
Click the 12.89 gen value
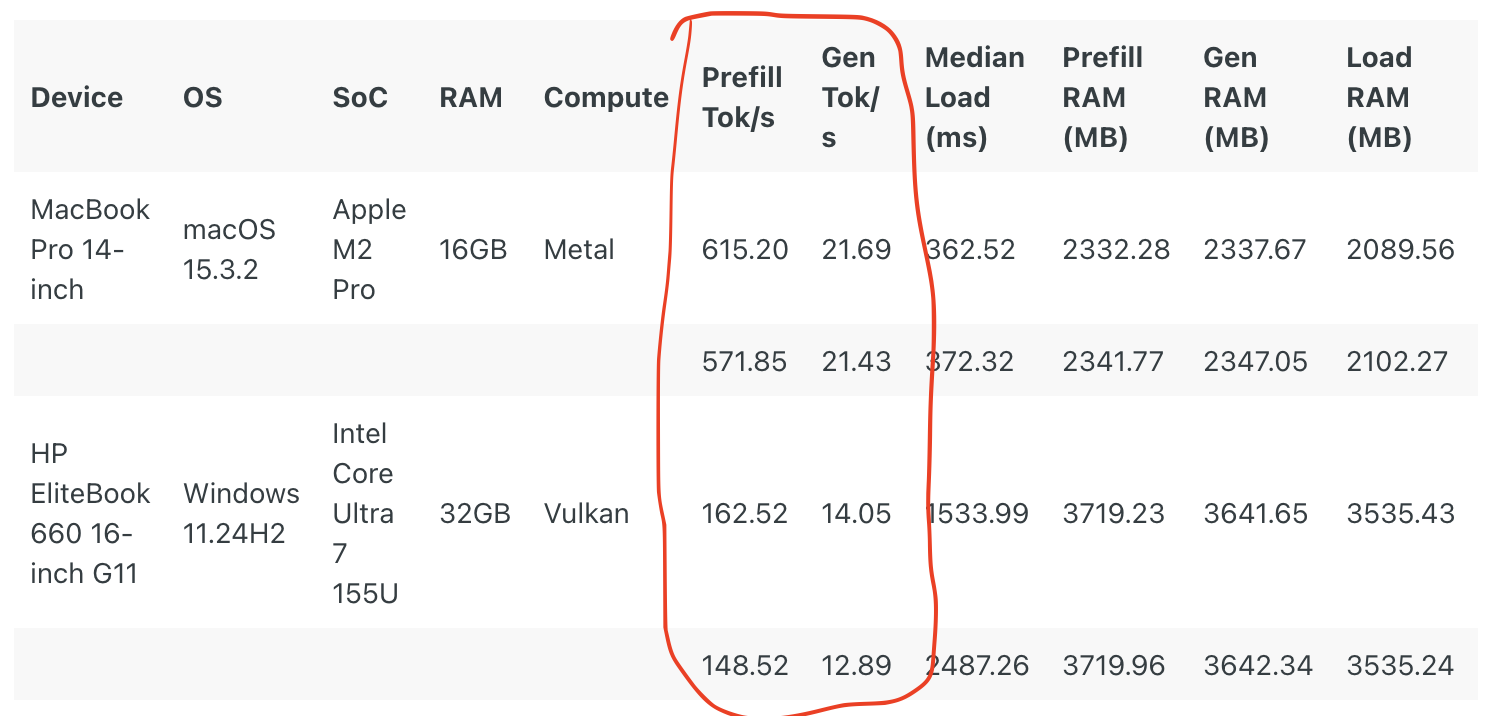[x=856, y=665]
